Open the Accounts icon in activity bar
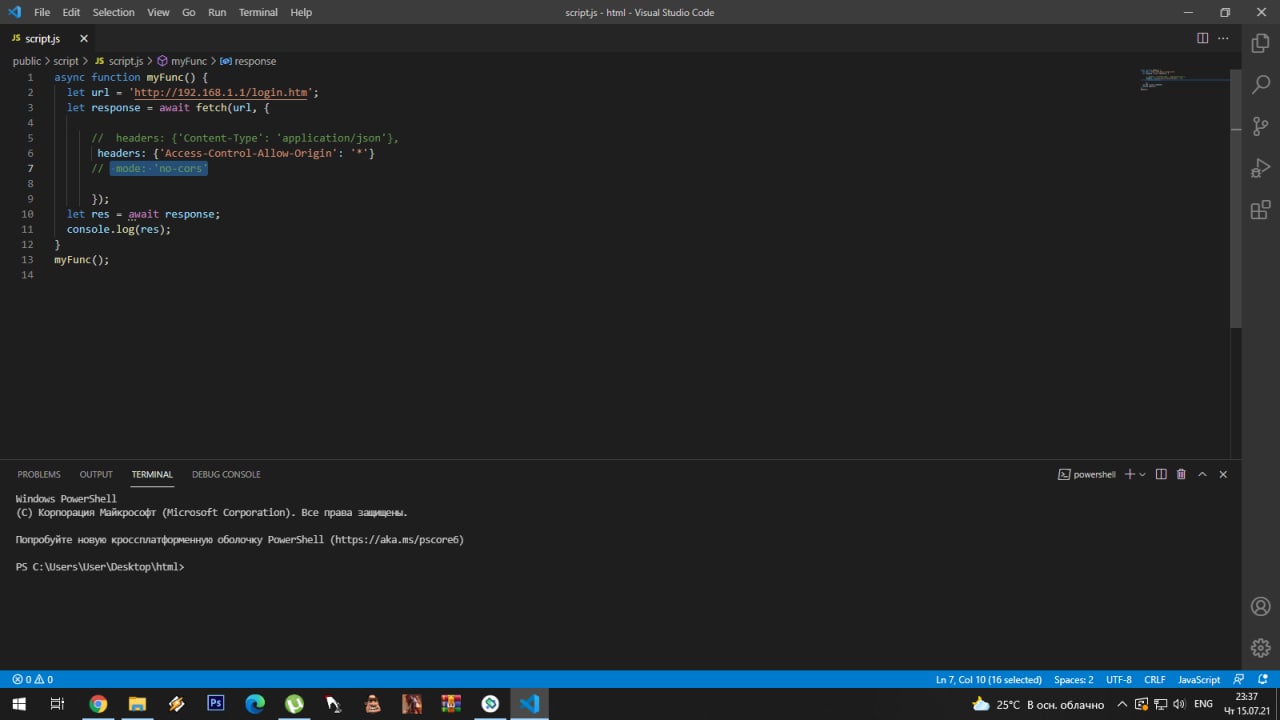This screenshot has width=1280, height=720. pos(1260,606)
